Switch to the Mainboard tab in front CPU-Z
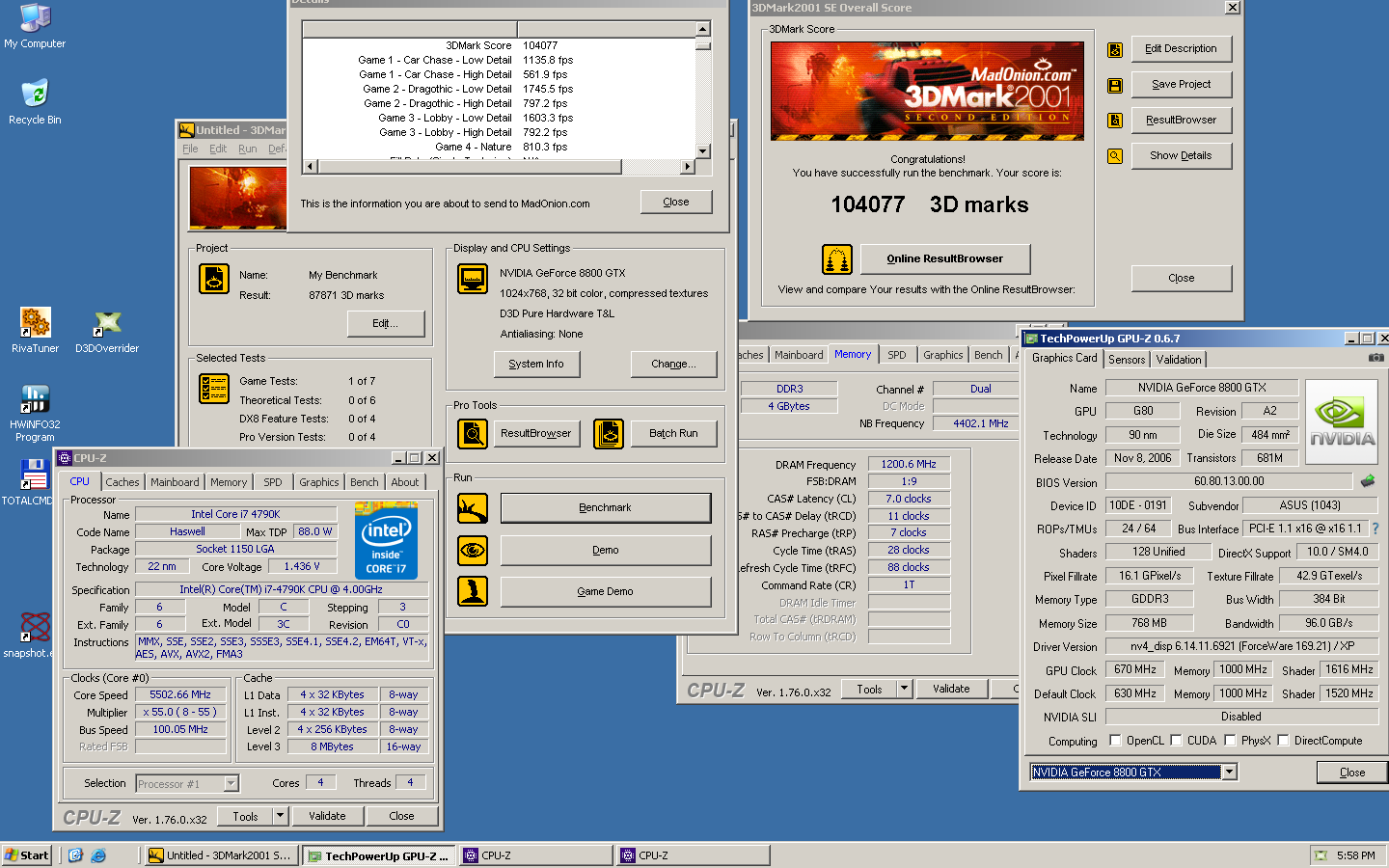Image resolution: width=1389 pixels, height=868 pixels. click(x=175, y=482)
